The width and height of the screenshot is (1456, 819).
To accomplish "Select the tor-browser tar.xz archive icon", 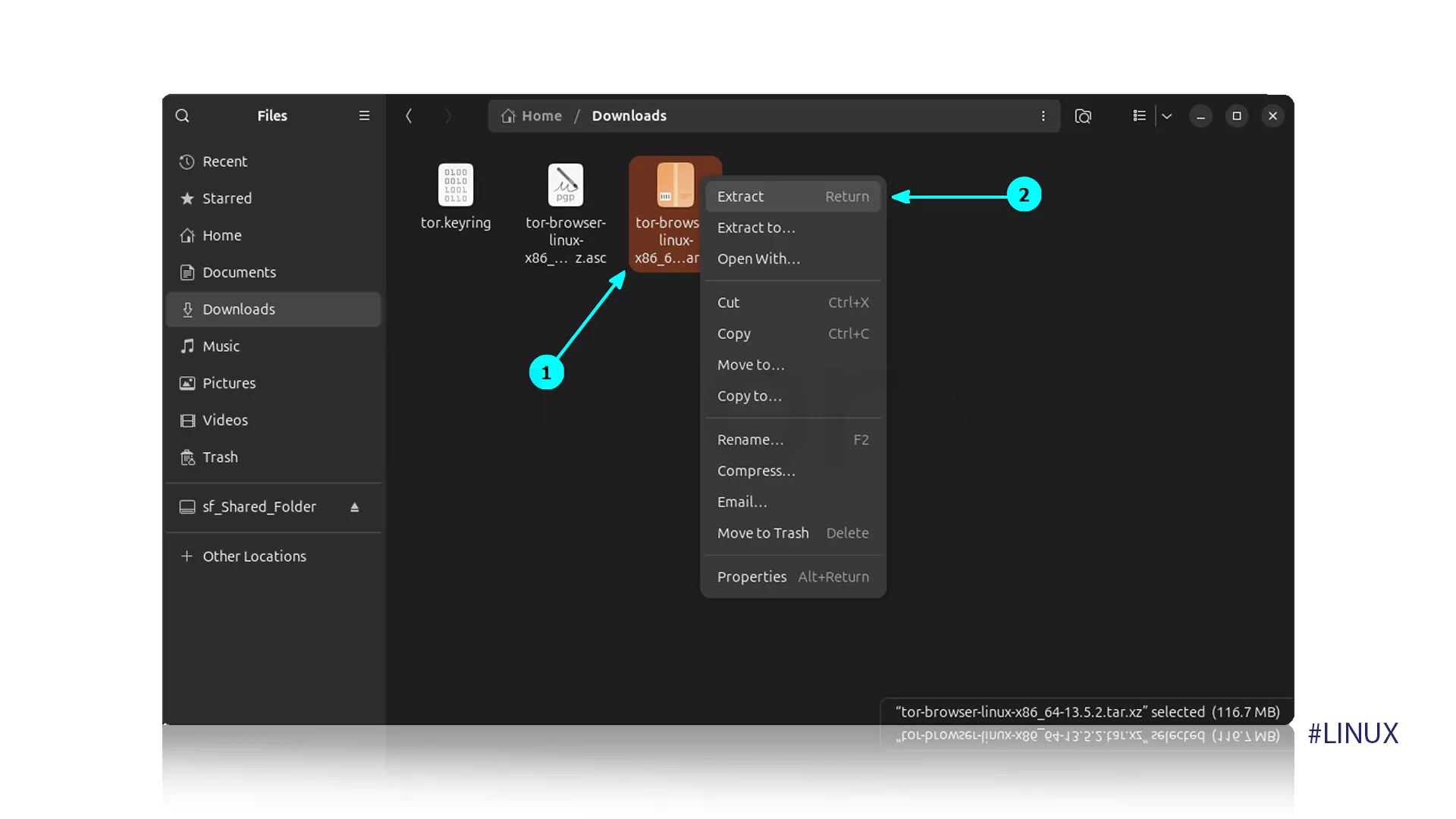I will (x=675, y=185).
